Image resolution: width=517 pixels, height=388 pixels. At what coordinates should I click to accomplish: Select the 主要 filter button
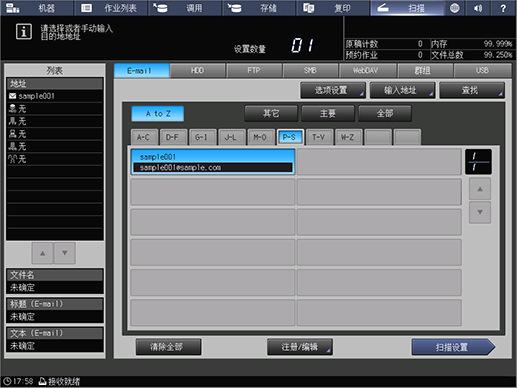[328, 114]
